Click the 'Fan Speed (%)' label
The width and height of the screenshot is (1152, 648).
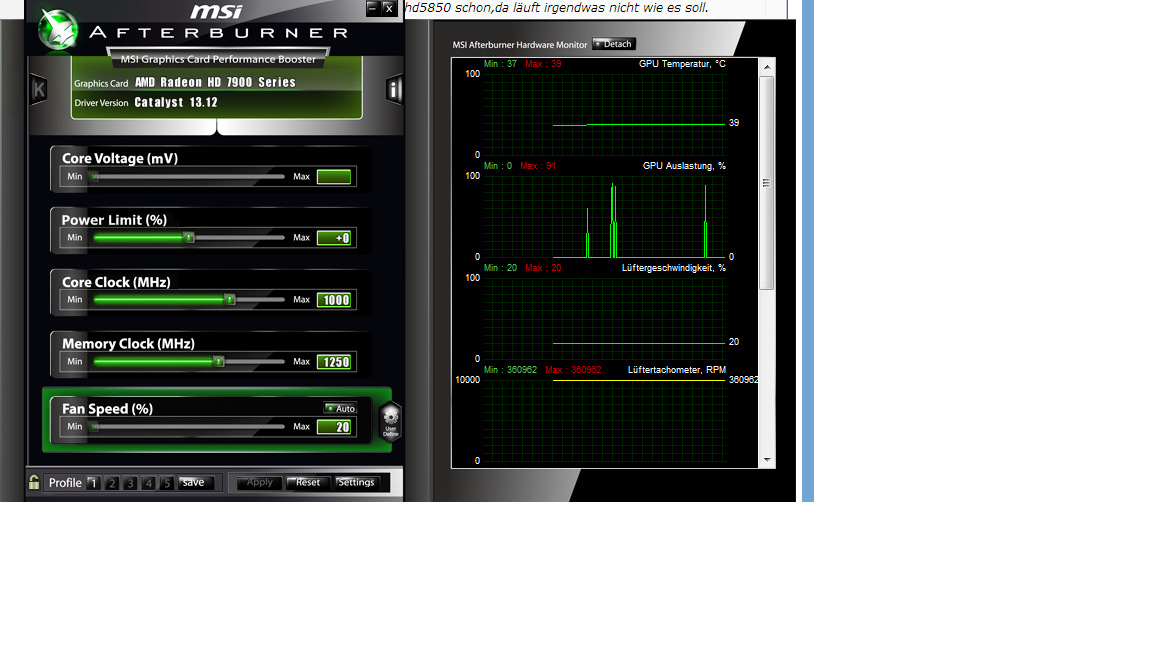pos(107,408)
